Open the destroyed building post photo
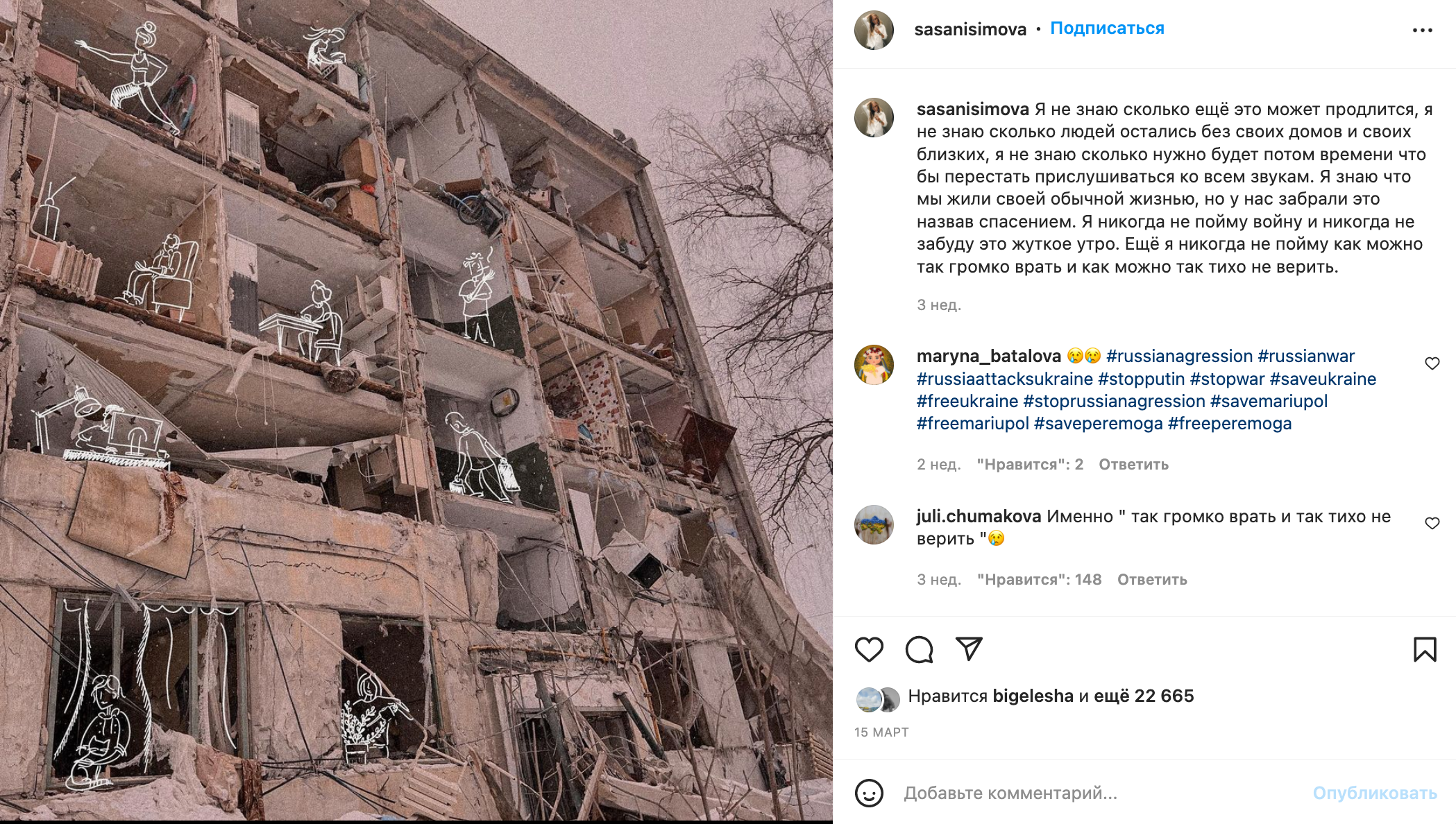Viewport: 1456px width, 824px height. (416, 411)
